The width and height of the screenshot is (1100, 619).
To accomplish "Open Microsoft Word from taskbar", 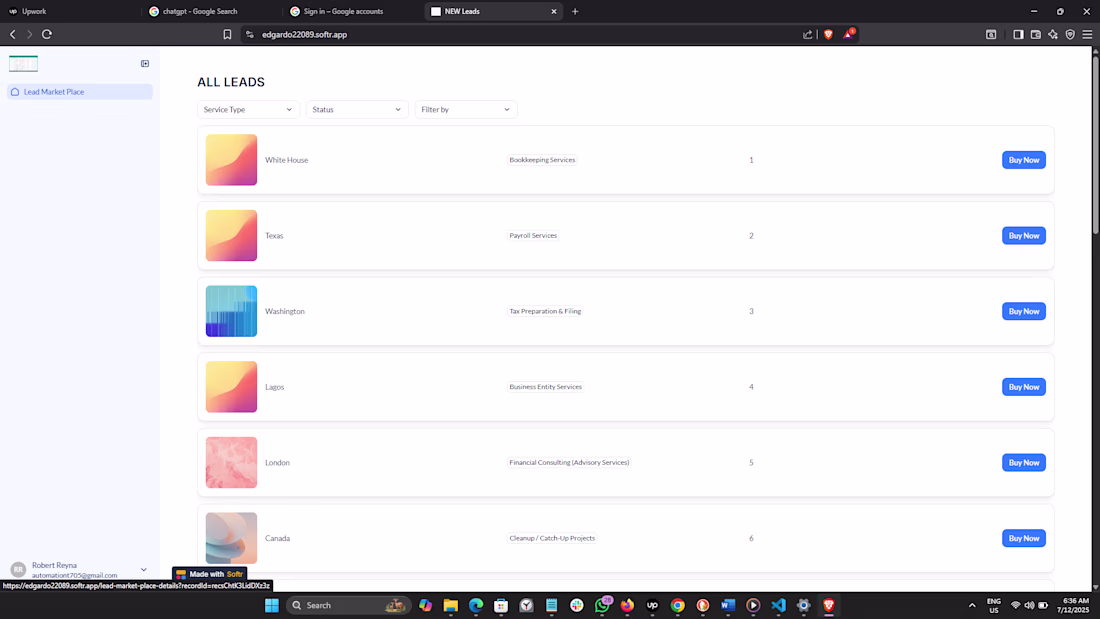I will click(x=727, y=605).
